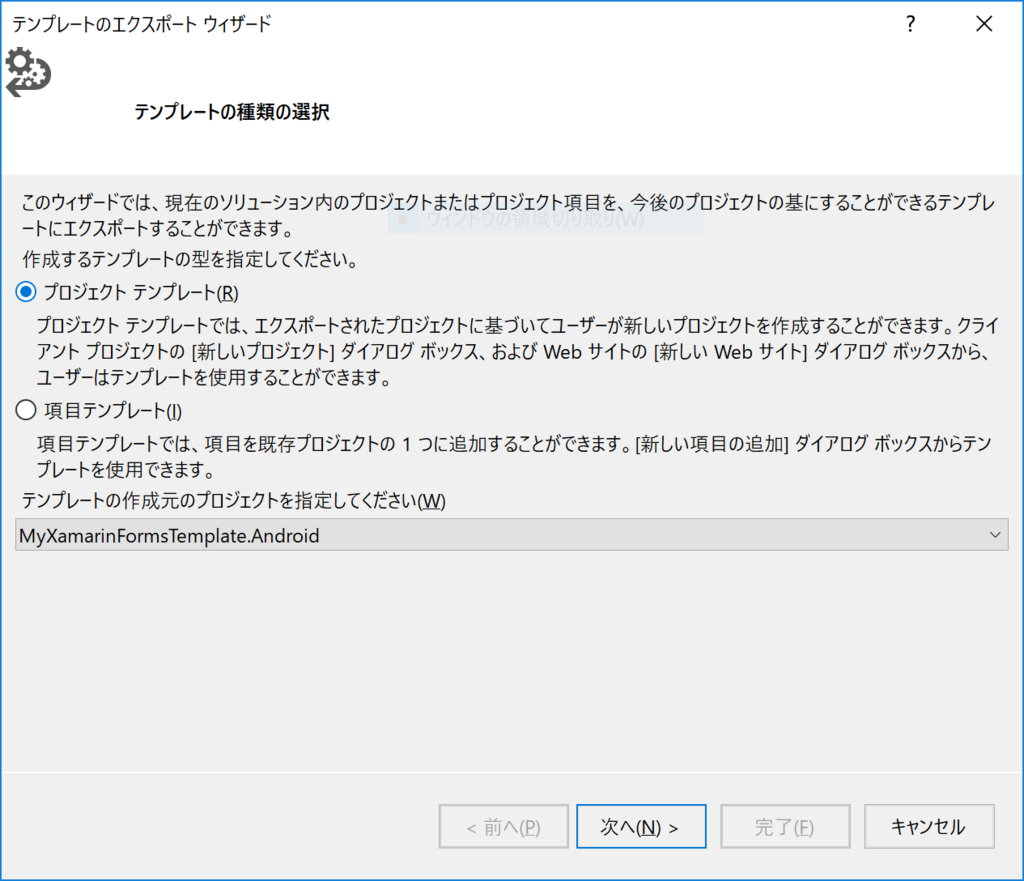Click the テンプレートのエクスポート ウィザード title text
This screenshot has height=881, width=1024.
(142, 24)
